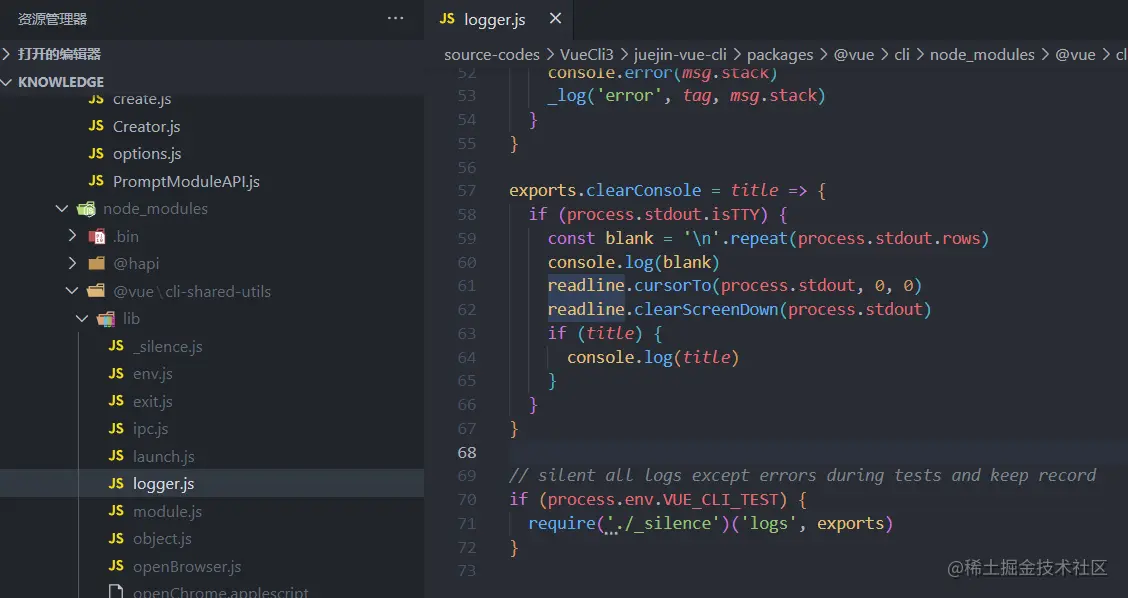Screen dimensions: 1128x598
Task: Open module.js in the lib folder
Action: 167,512
